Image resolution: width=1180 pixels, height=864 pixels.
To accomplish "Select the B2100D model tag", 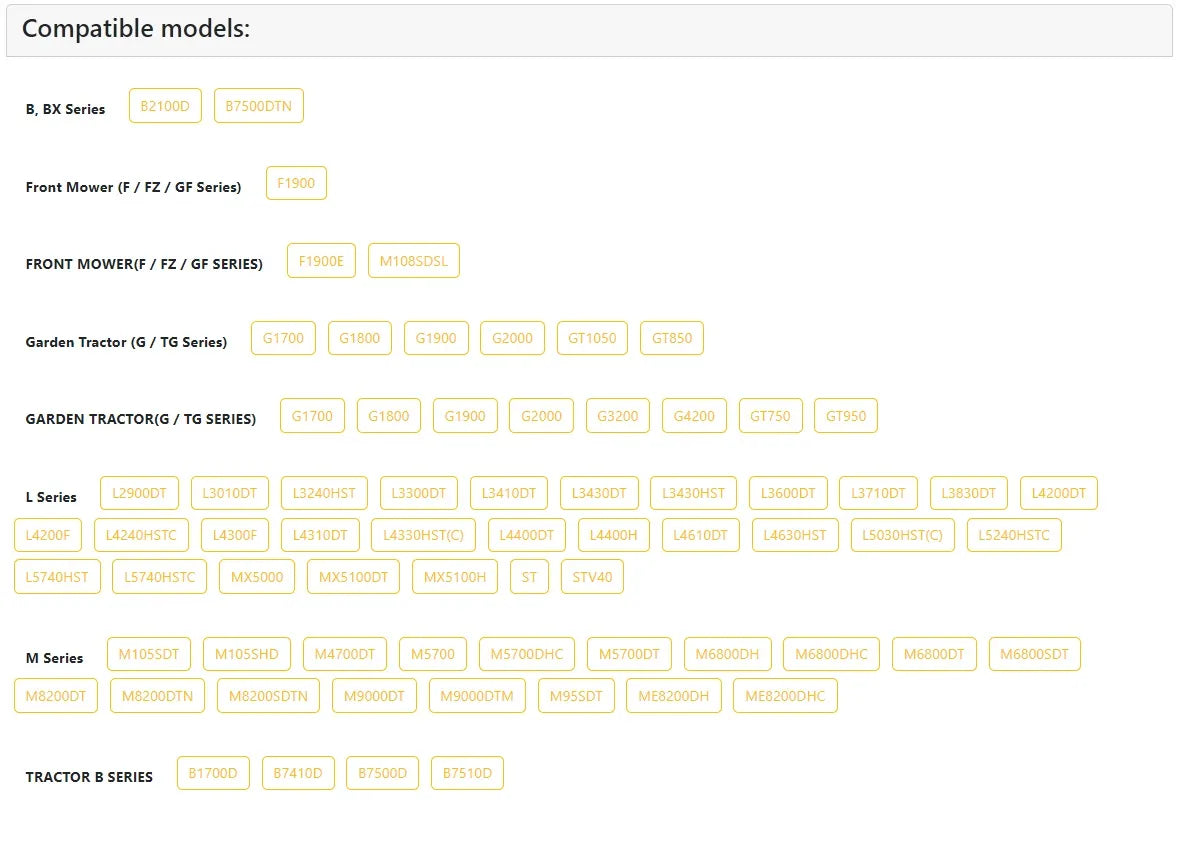I will 165,106.
